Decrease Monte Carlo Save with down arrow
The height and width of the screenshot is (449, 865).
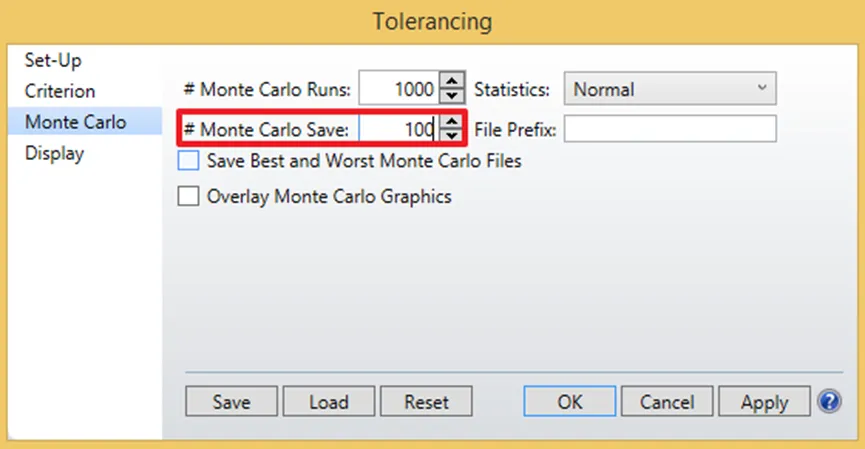pos(452,136)
